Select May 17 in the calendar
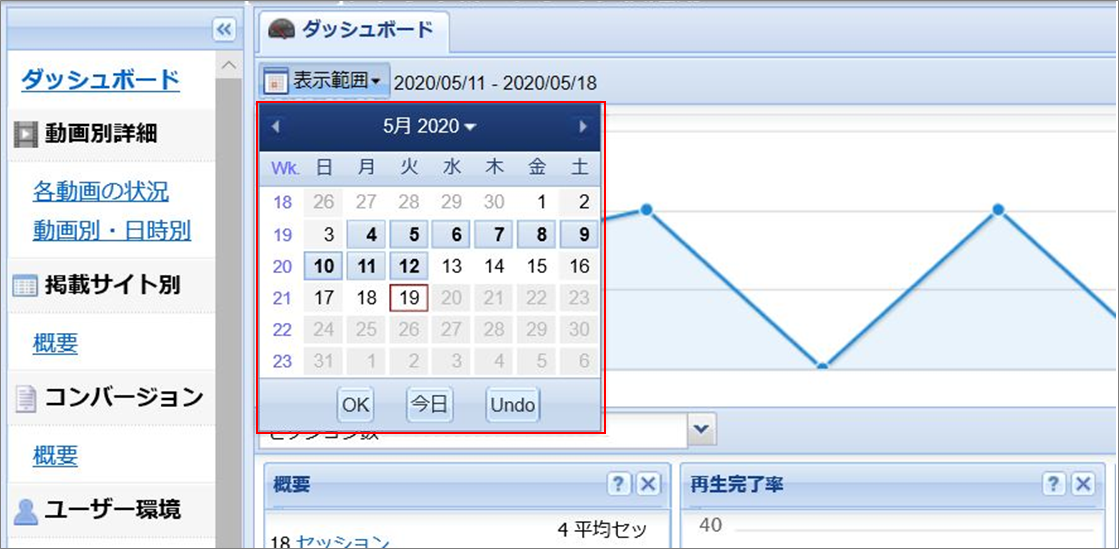 click(x=324, y=298)
